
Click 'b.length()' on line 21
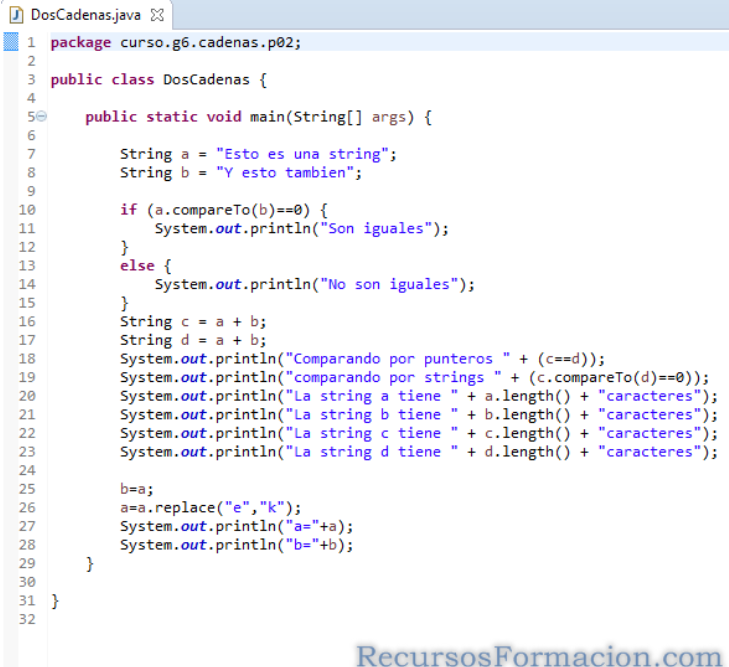click(x=527, y=415)
